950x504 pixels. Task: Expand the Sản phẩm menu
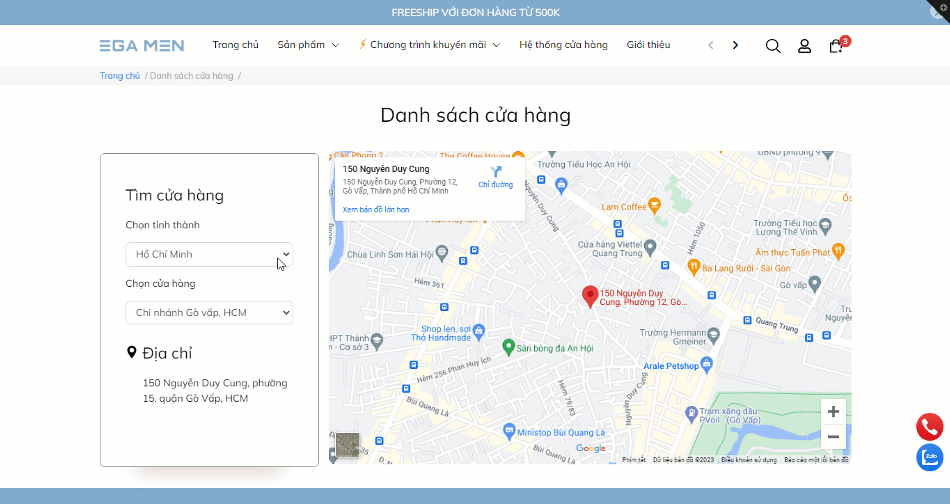pyautogui.click(x=308, y=45)
